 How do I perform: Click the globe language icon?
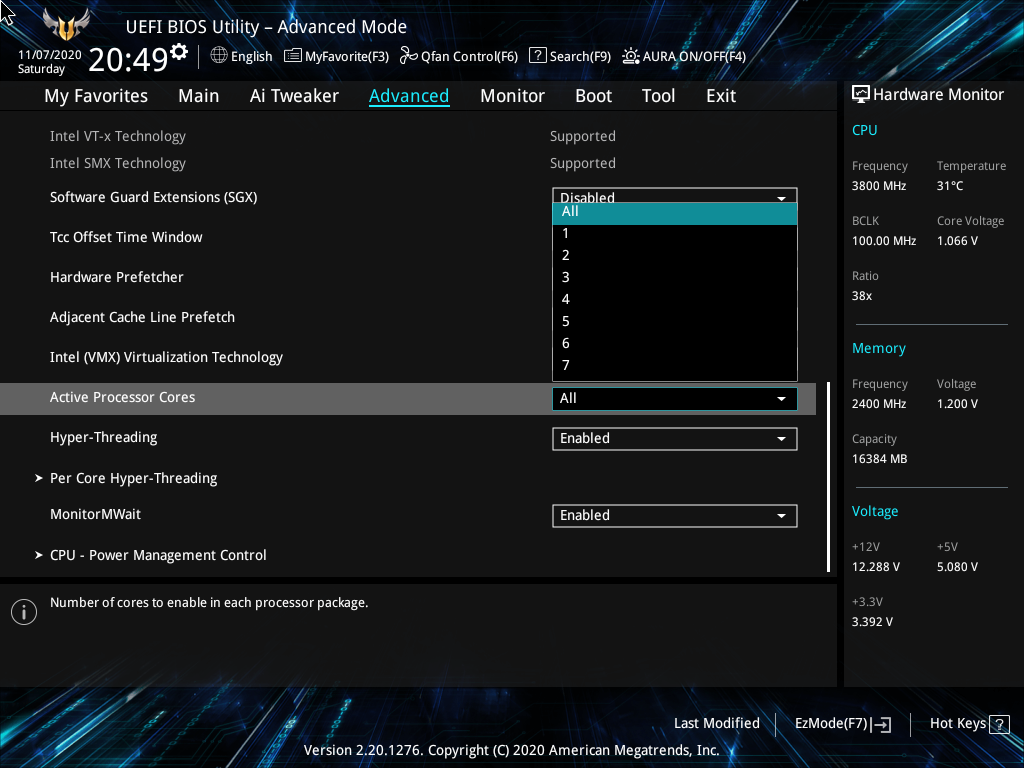point(219,56)
